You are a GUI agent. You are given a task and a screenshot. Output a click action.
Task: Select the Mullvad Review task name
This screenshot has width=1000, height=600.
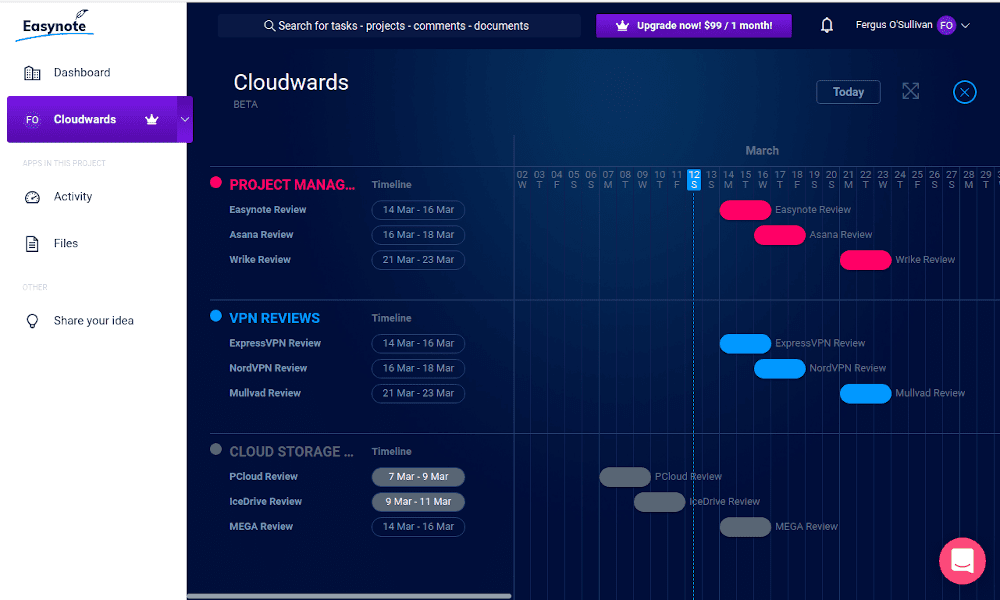[265, 393]
